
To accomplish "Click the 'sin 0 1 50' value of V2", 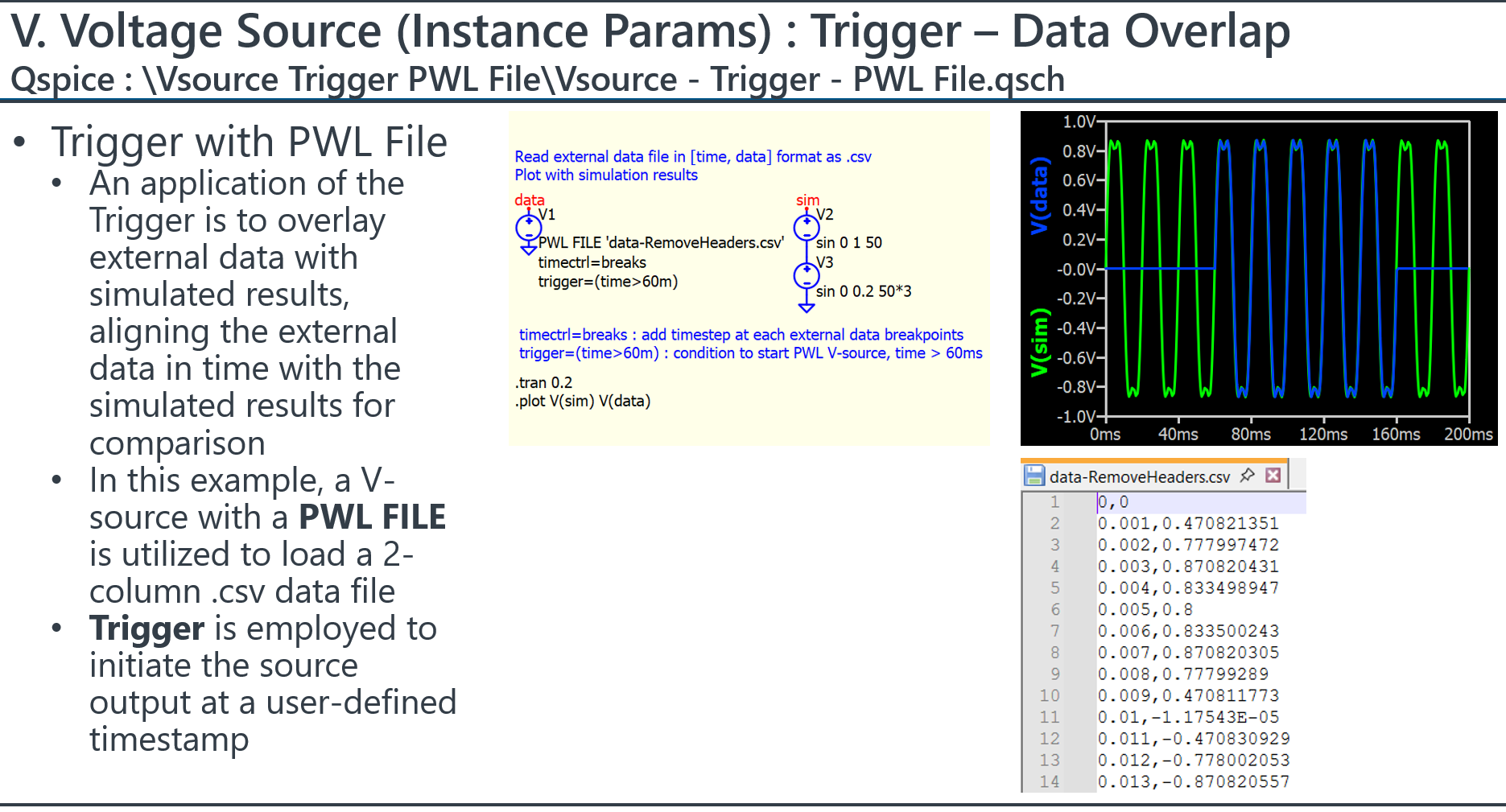I will click(x=848, y=242).
